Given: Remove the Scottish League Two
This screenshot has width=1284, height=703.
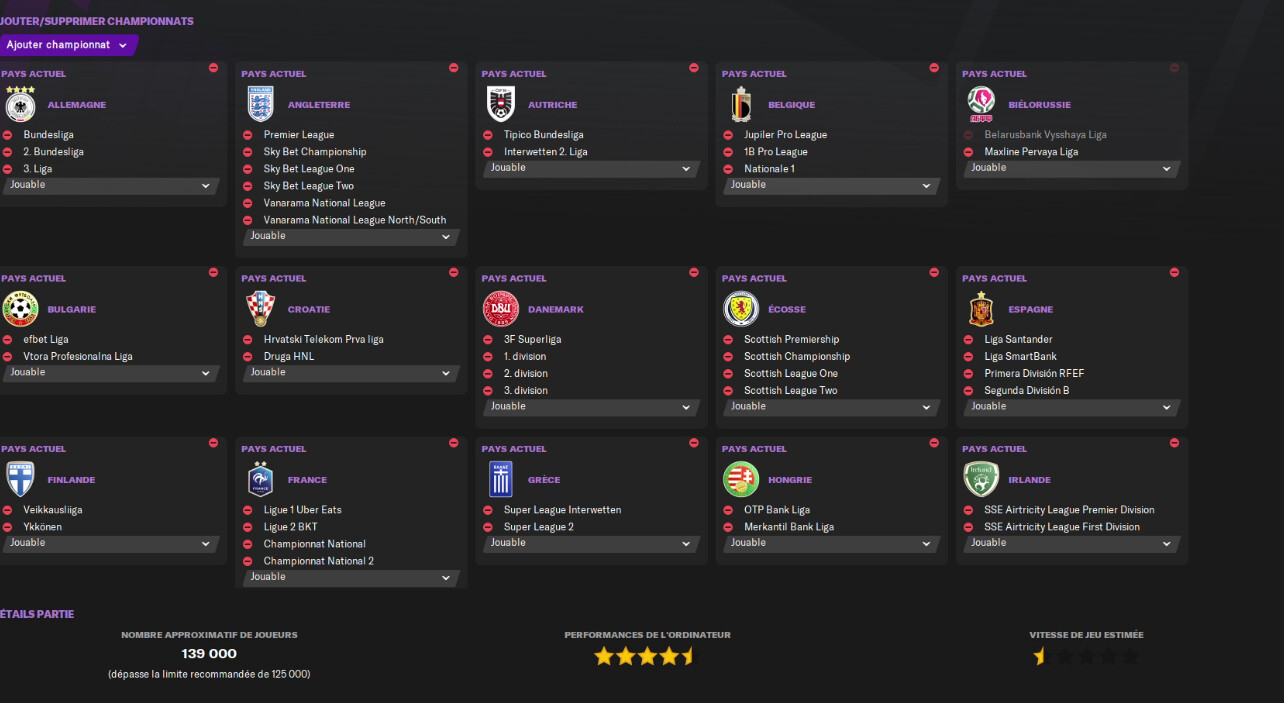Looking at the screenshot, I should 728,391.
